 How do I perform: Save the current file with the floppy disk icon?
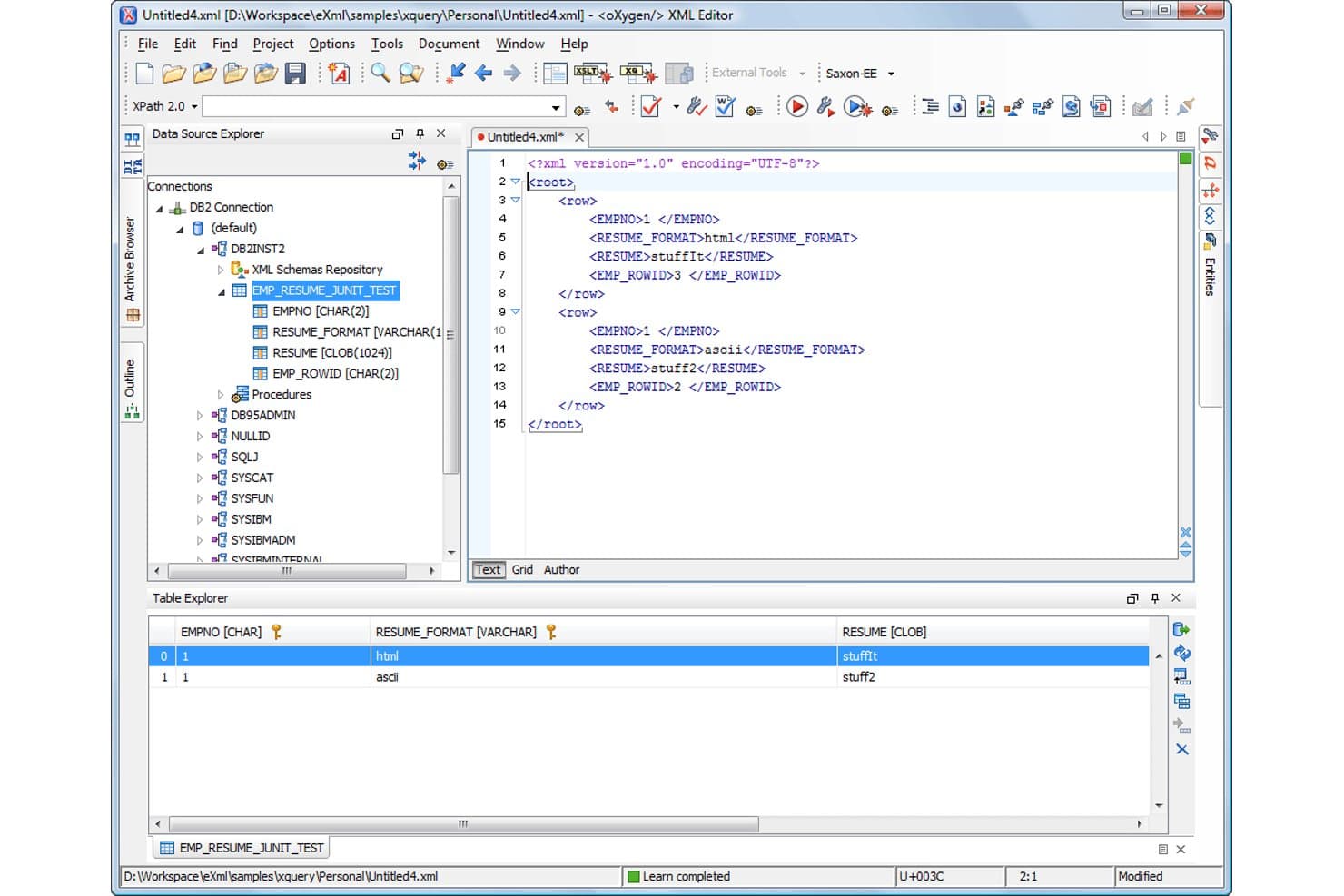click(295, 74)
